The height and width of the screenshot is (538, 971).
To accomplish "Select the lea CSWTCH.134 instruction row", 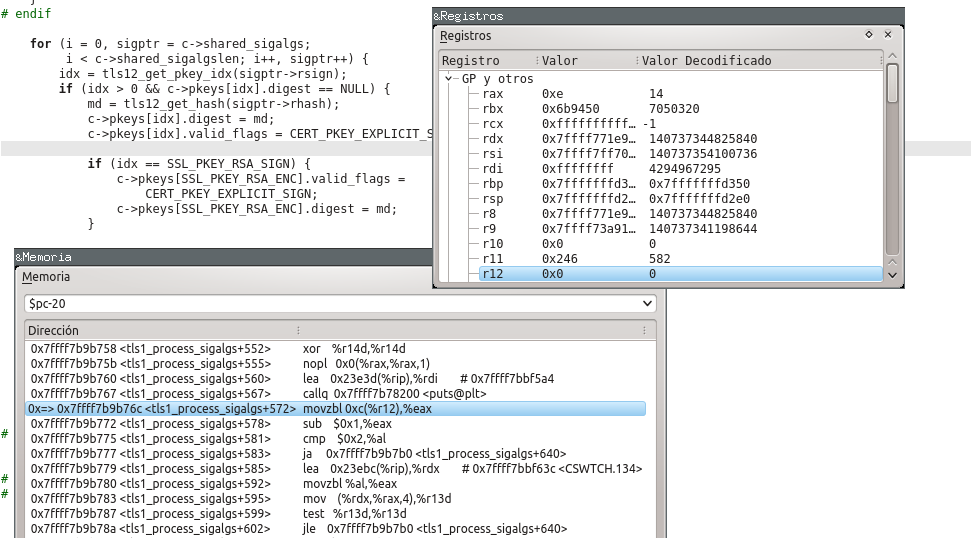I will coord(335,469).
